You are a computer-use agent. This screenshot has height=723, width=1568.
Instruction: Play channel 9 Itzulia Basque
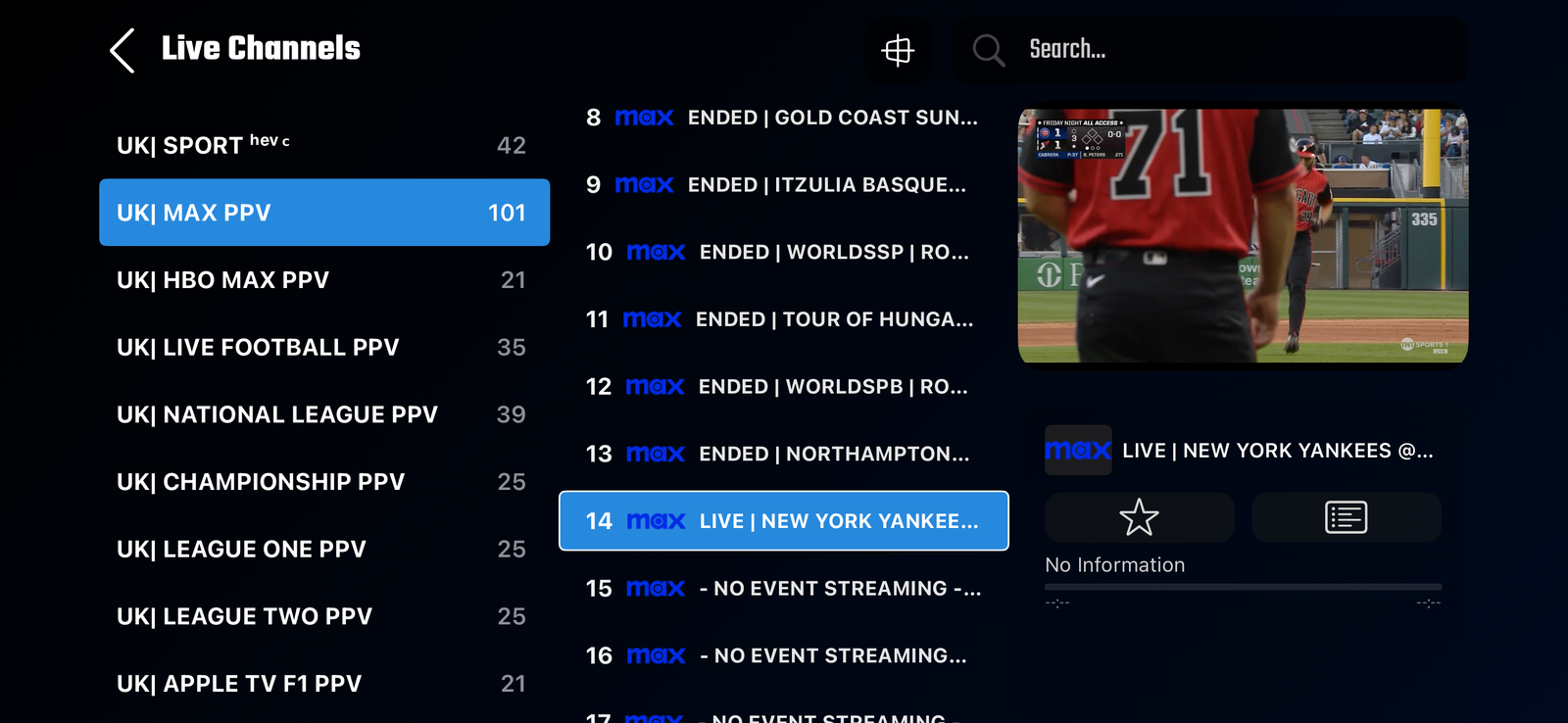click(784, 185)
